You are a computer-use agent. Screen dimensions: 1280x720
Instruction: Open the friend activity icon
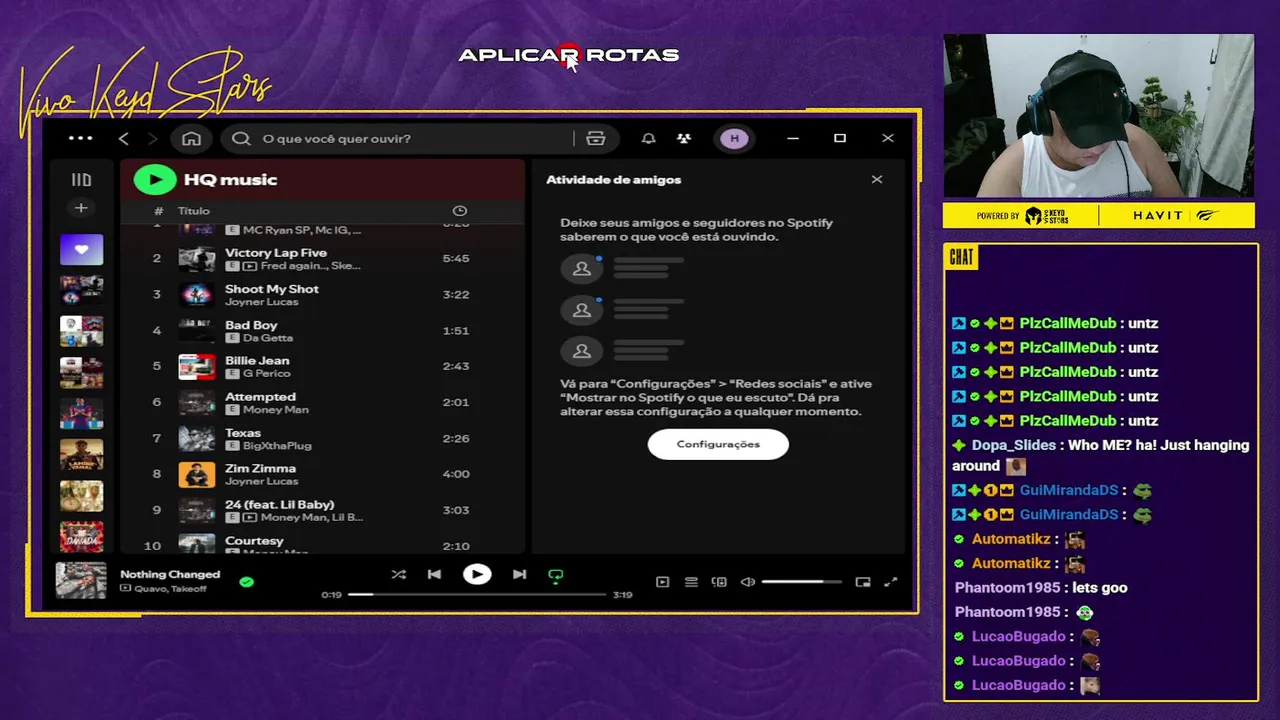684,138
